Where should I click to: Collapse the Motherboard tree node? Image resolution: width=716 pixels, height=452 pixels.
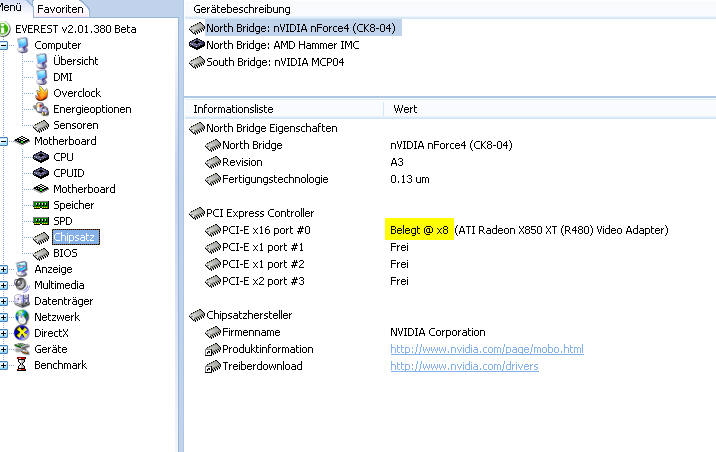pyautogui.click(x=4, y=141)
